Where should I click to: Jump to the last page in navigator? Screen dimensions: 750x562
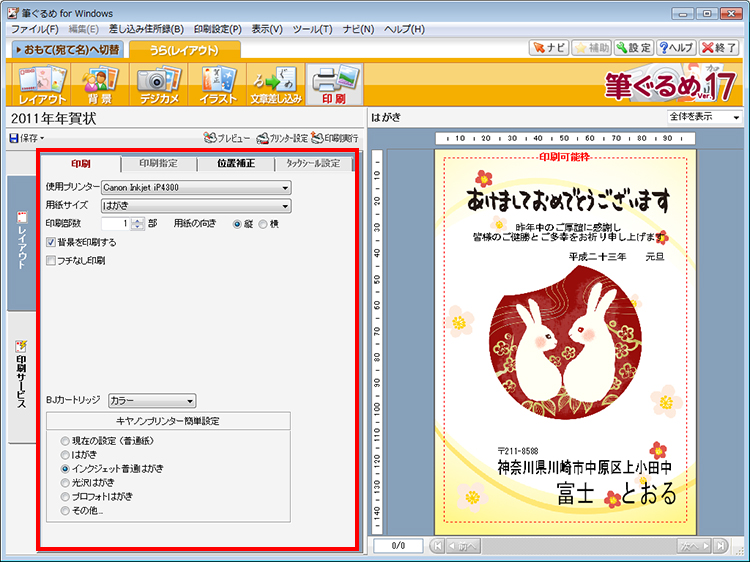point(720,545)
